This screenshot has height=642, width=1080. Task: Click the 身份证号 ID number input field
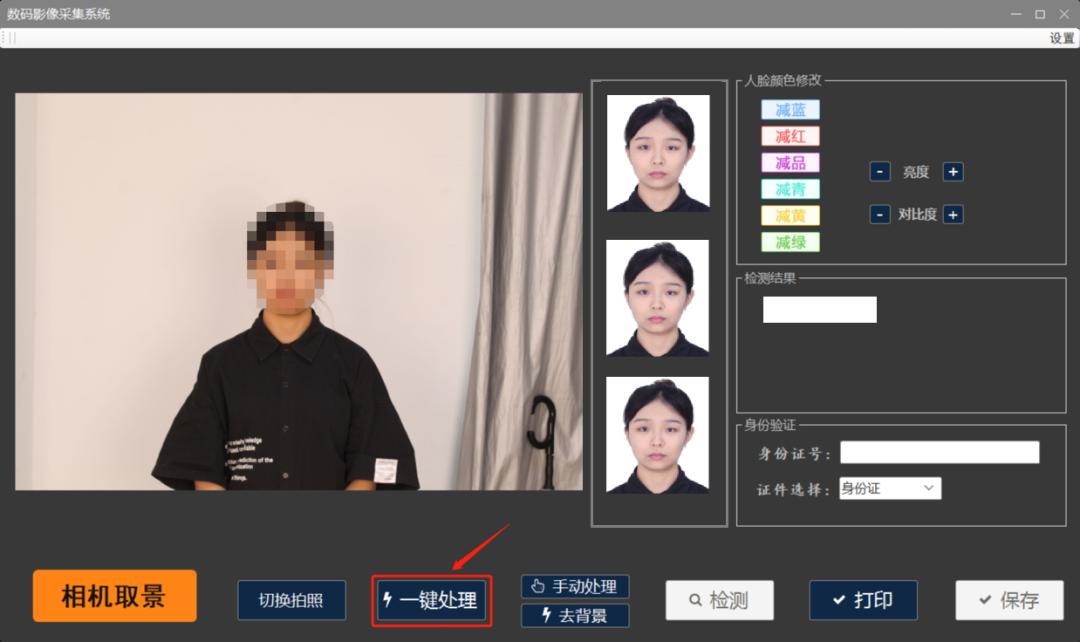point(939,453)
